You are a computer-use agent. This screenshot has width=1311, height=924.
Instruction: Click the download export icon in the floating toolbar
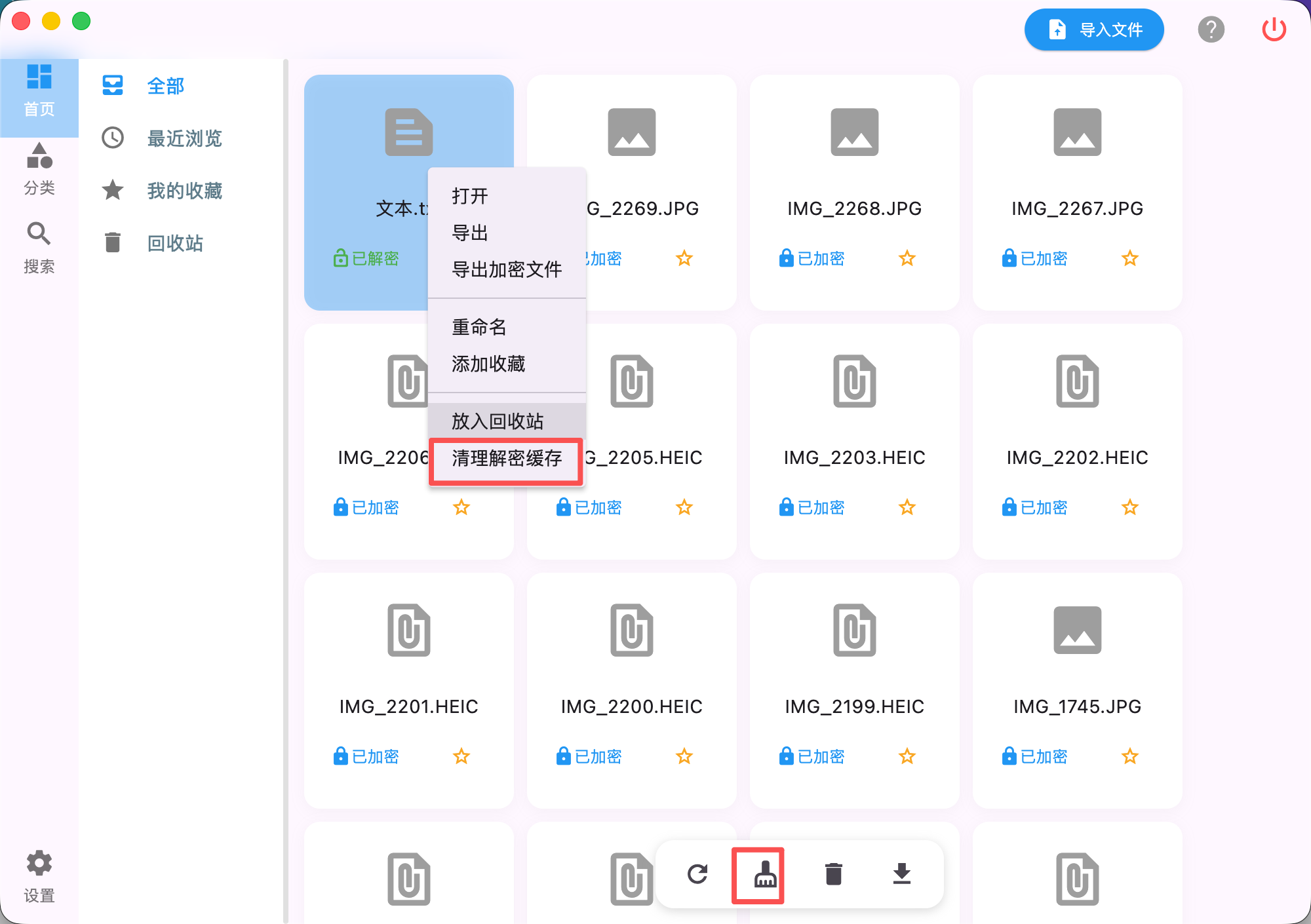click(901, 874)
